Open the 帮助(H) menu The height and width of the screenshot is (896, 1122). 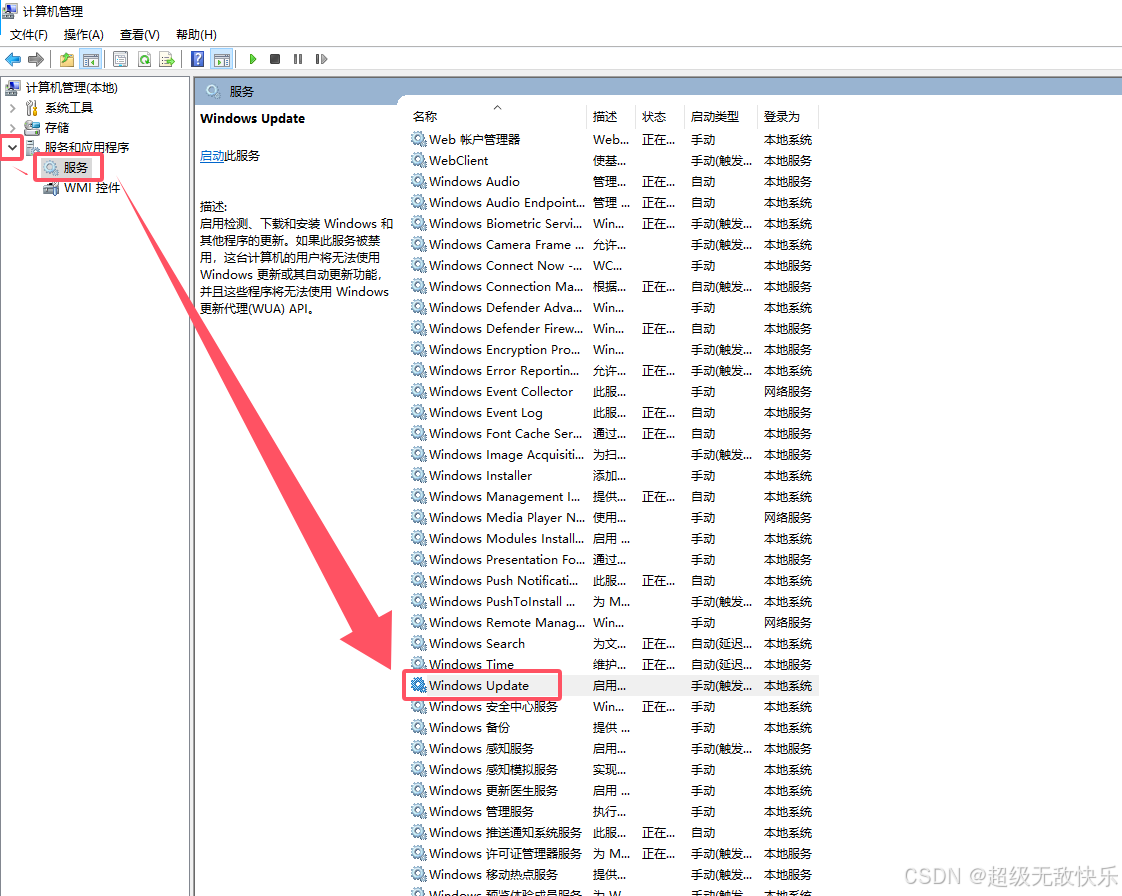tap(196, 34)
